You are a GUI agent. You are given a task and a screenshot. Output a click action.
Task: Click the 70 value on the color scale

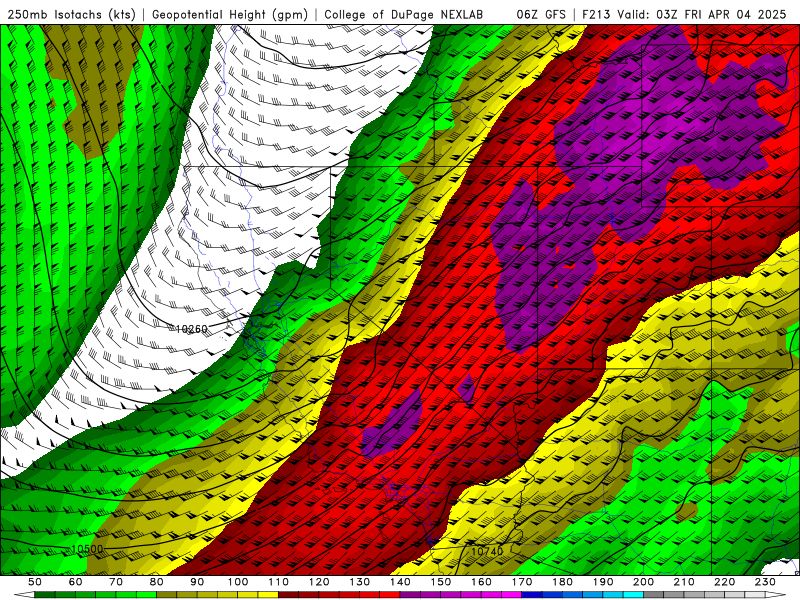pyautogui.click(x=116, y=582)
